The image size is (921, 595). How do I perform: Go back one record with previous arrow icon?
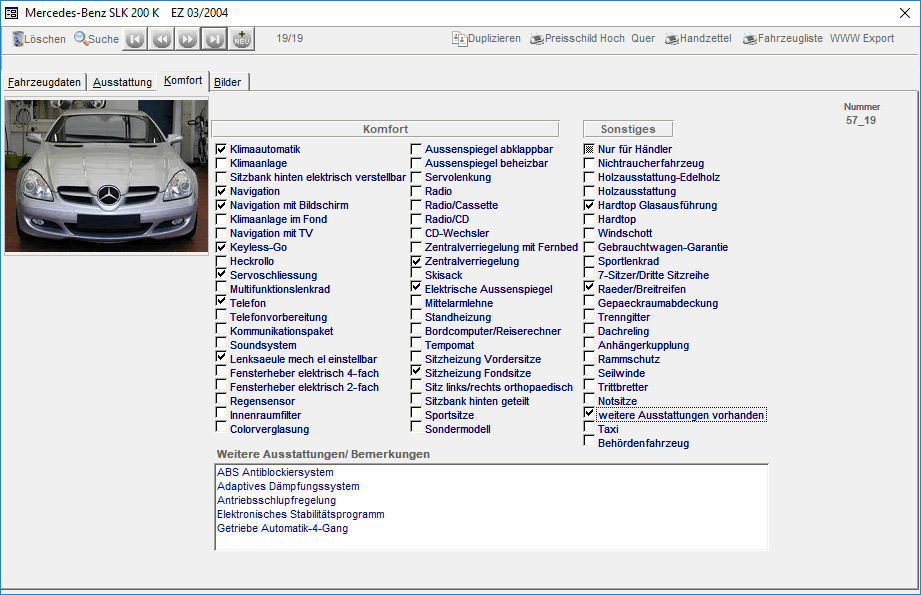162,39
